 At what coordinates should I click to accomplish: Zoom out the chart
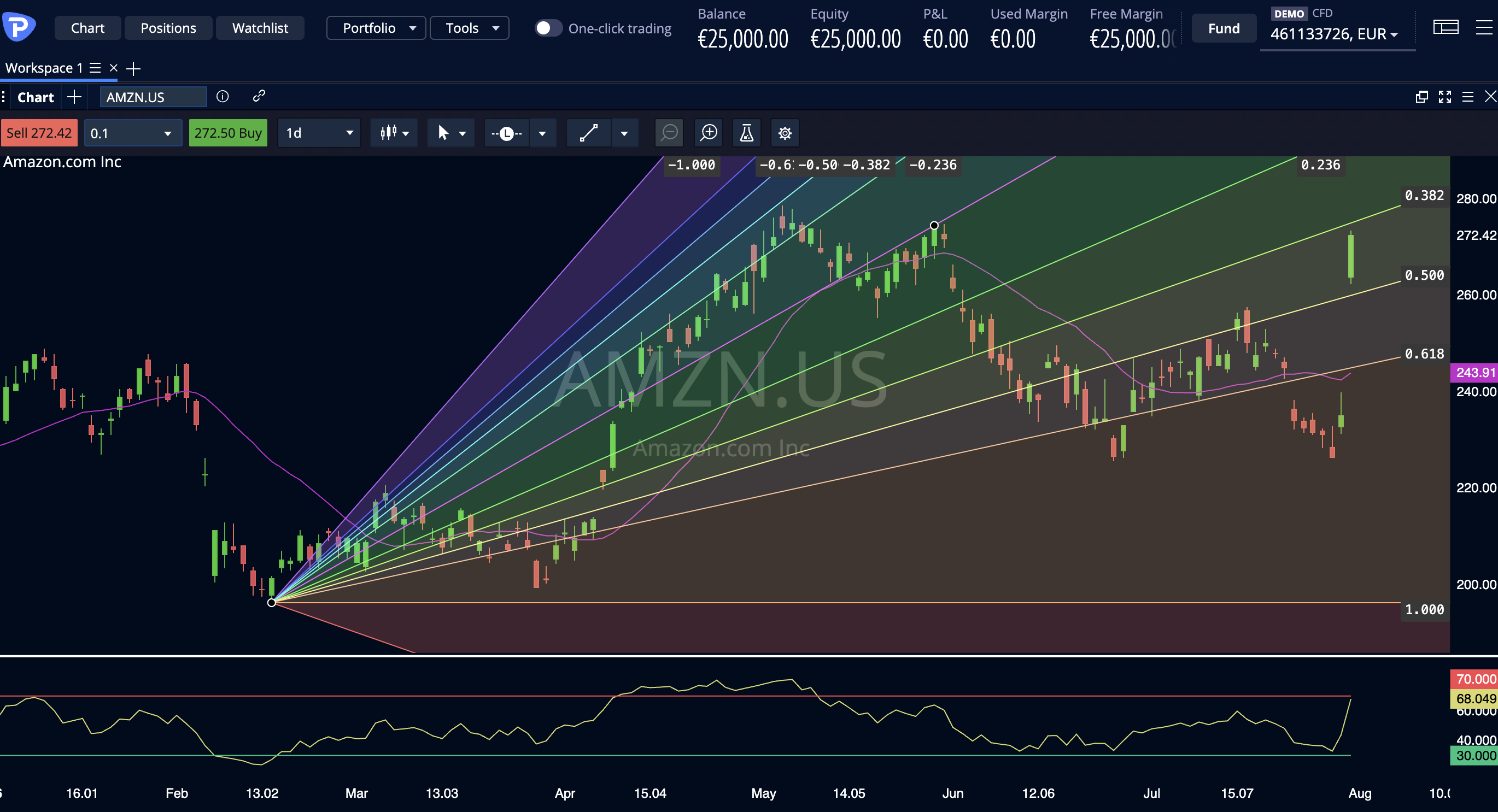pos(669,133)
